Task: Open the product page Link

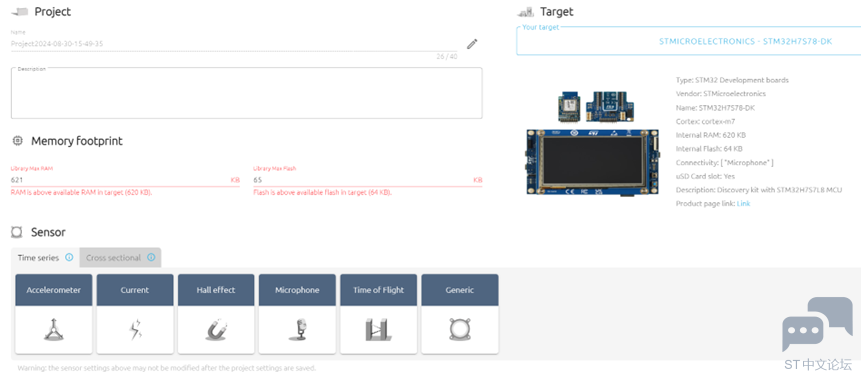Action: click(743, 204)
